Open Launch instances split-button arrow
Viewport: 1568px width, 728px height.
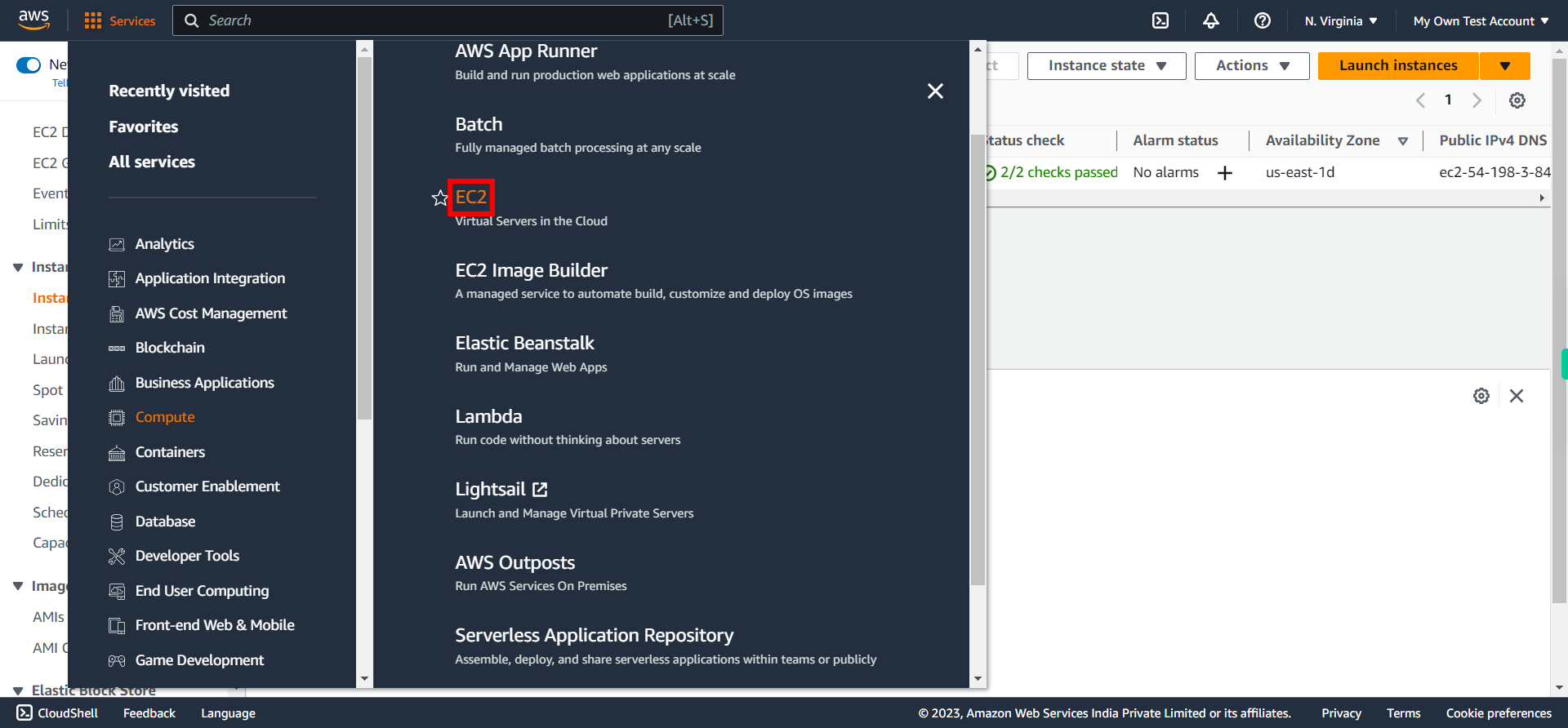pyautogui.click(x=1505, y=65)
